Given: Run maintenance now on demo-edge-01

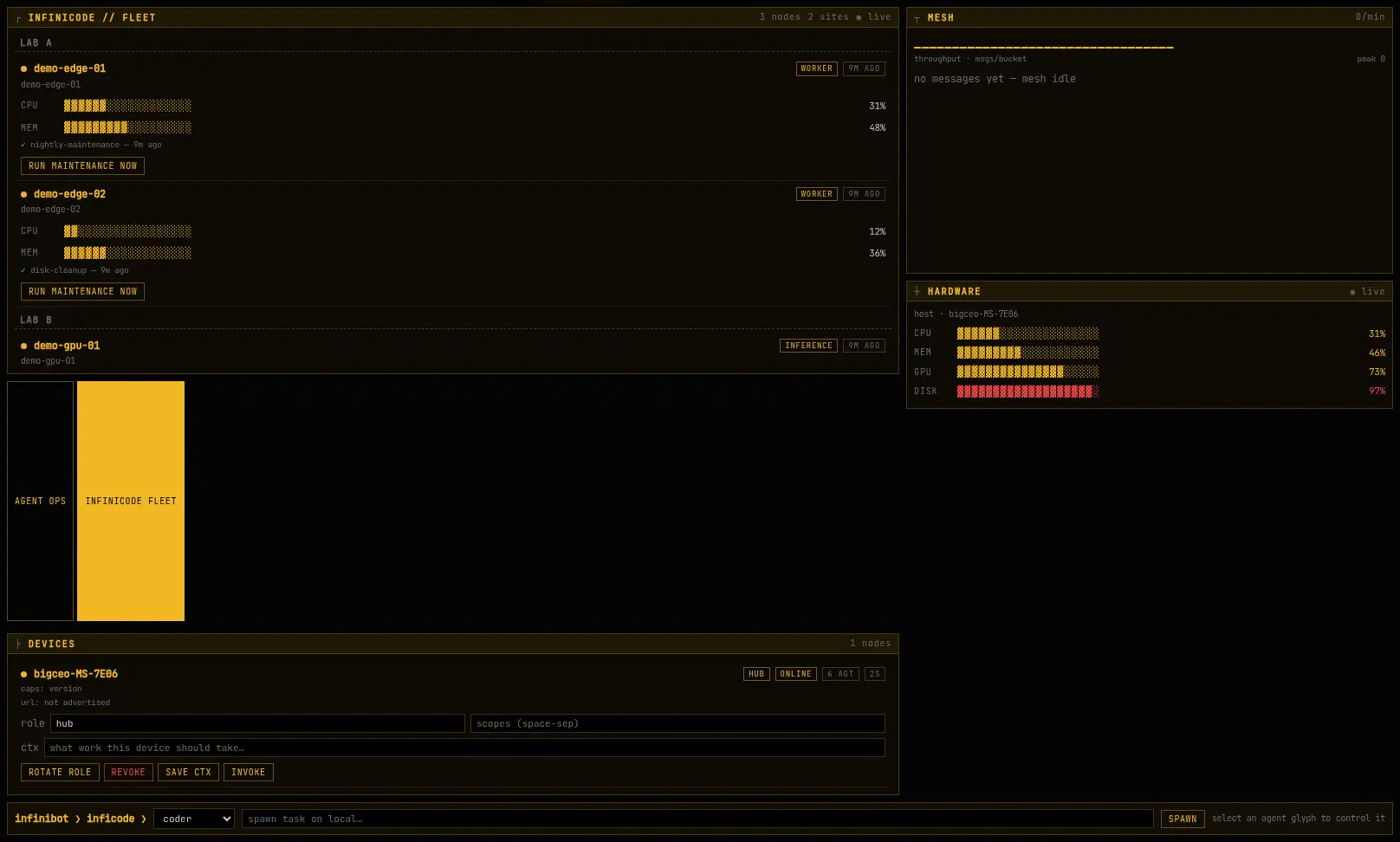Looking at the screenshot, I should (82, 165).
